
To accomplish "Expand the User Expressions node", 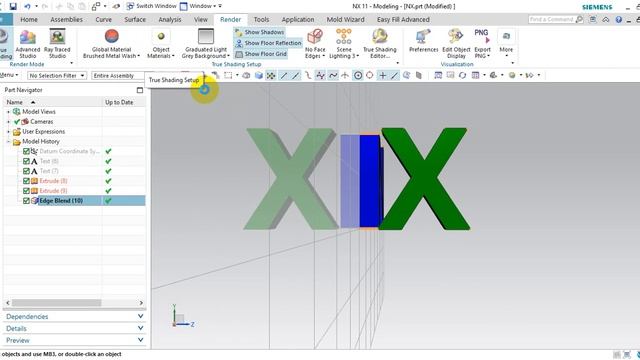I will point(8,131).
